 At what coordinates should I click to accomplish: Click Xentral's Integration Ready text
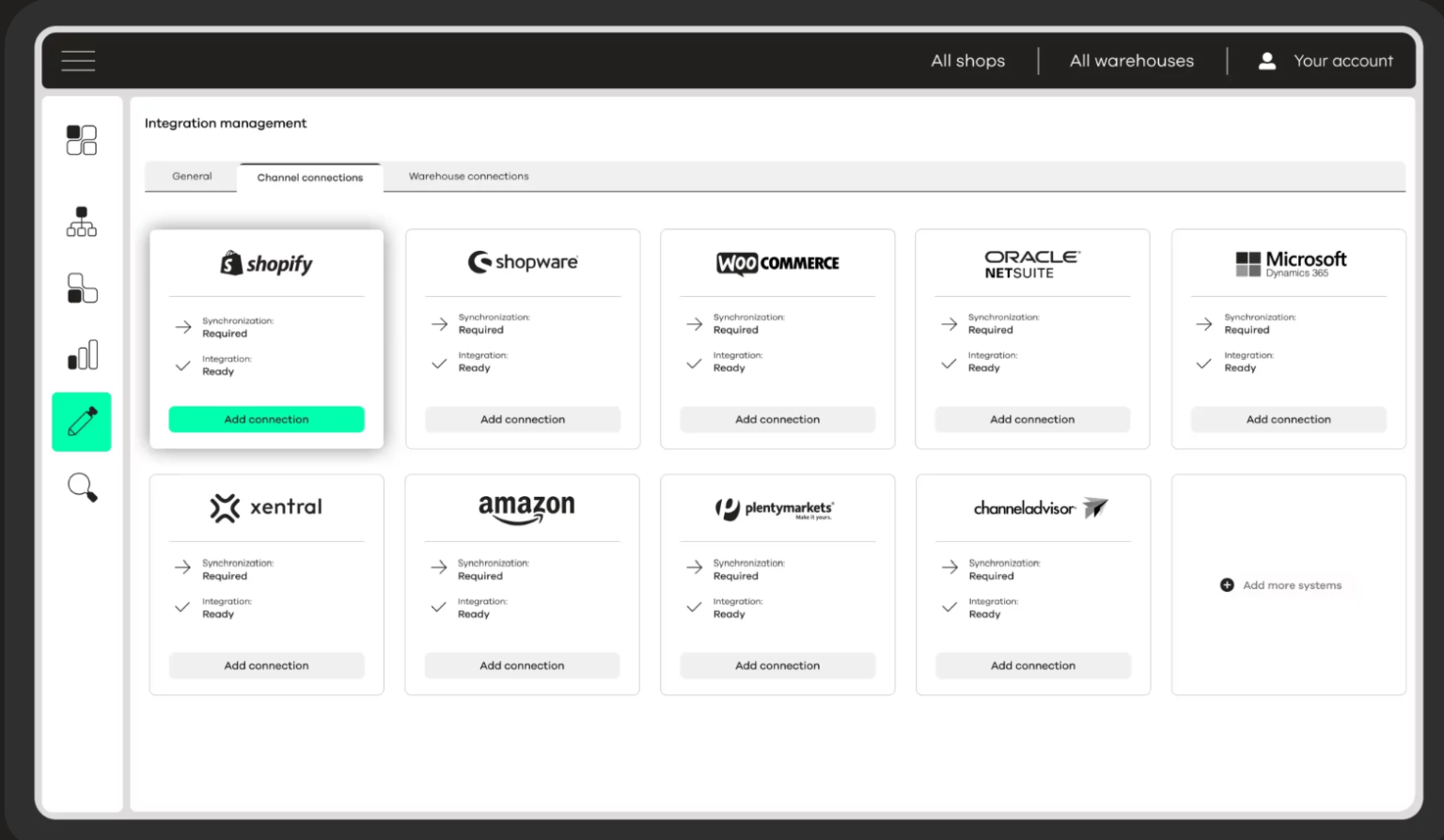pyautogui.click(x=227, y=608)
